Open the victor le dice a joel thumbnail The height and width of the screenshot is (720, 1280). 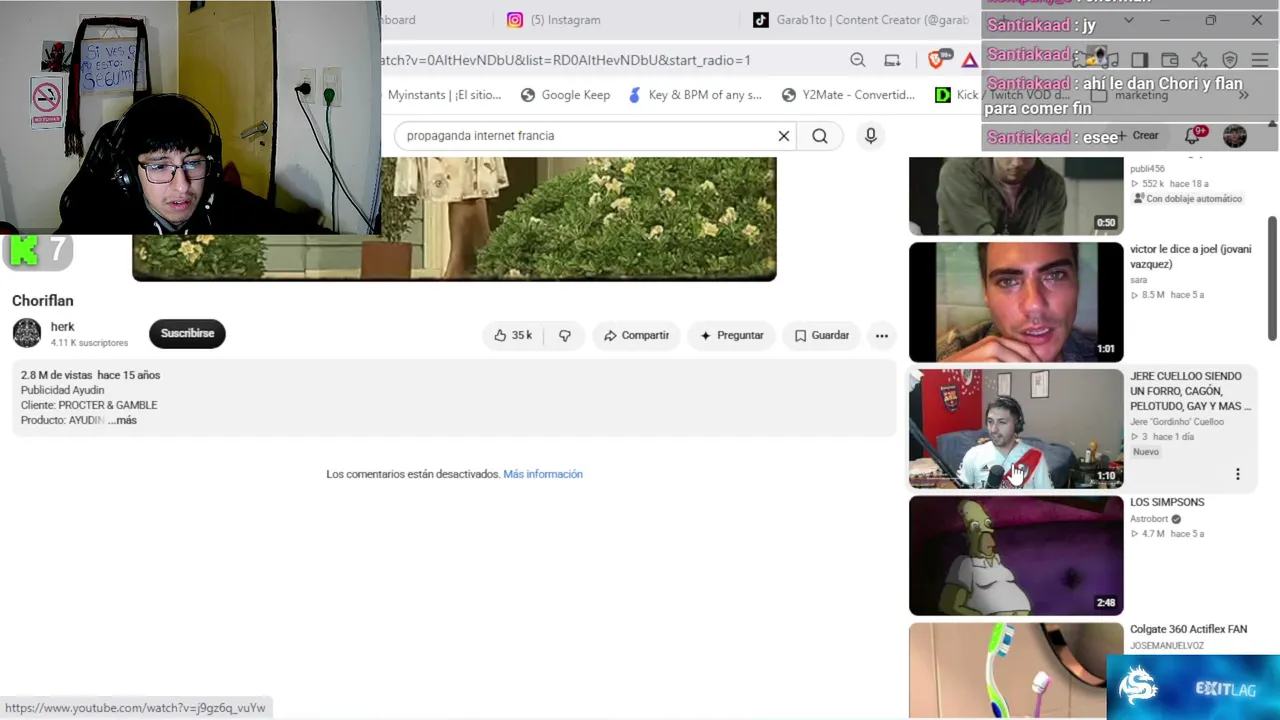click(x=1016, y=302)
